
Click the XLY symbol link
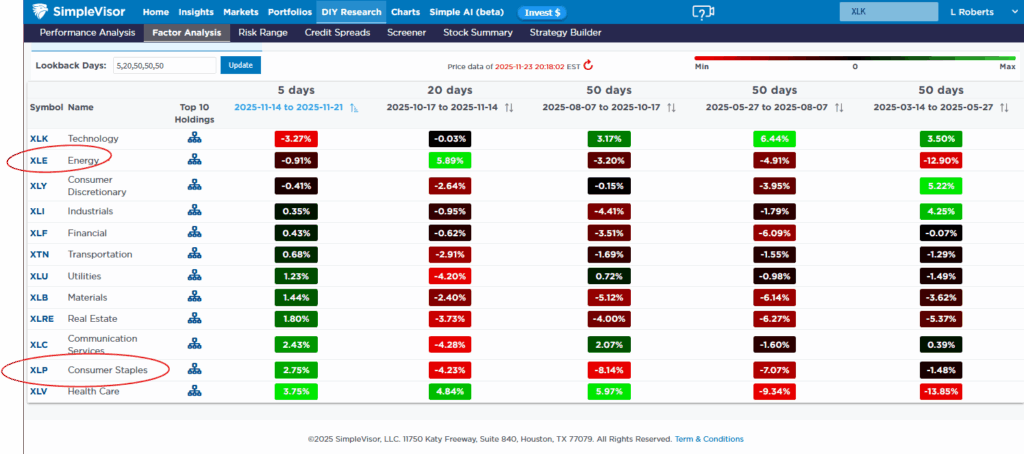[x=39, y=186]
